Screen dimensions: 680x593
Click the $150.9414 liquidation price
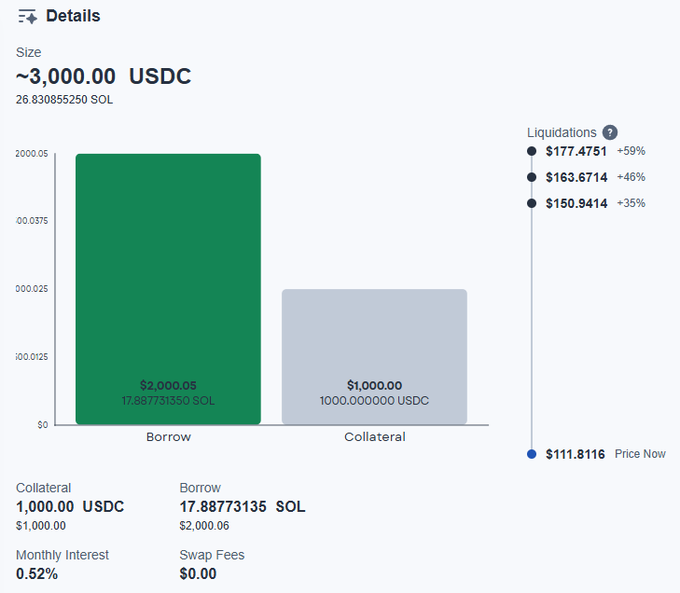pyautogui.click(x=576, y=203)
